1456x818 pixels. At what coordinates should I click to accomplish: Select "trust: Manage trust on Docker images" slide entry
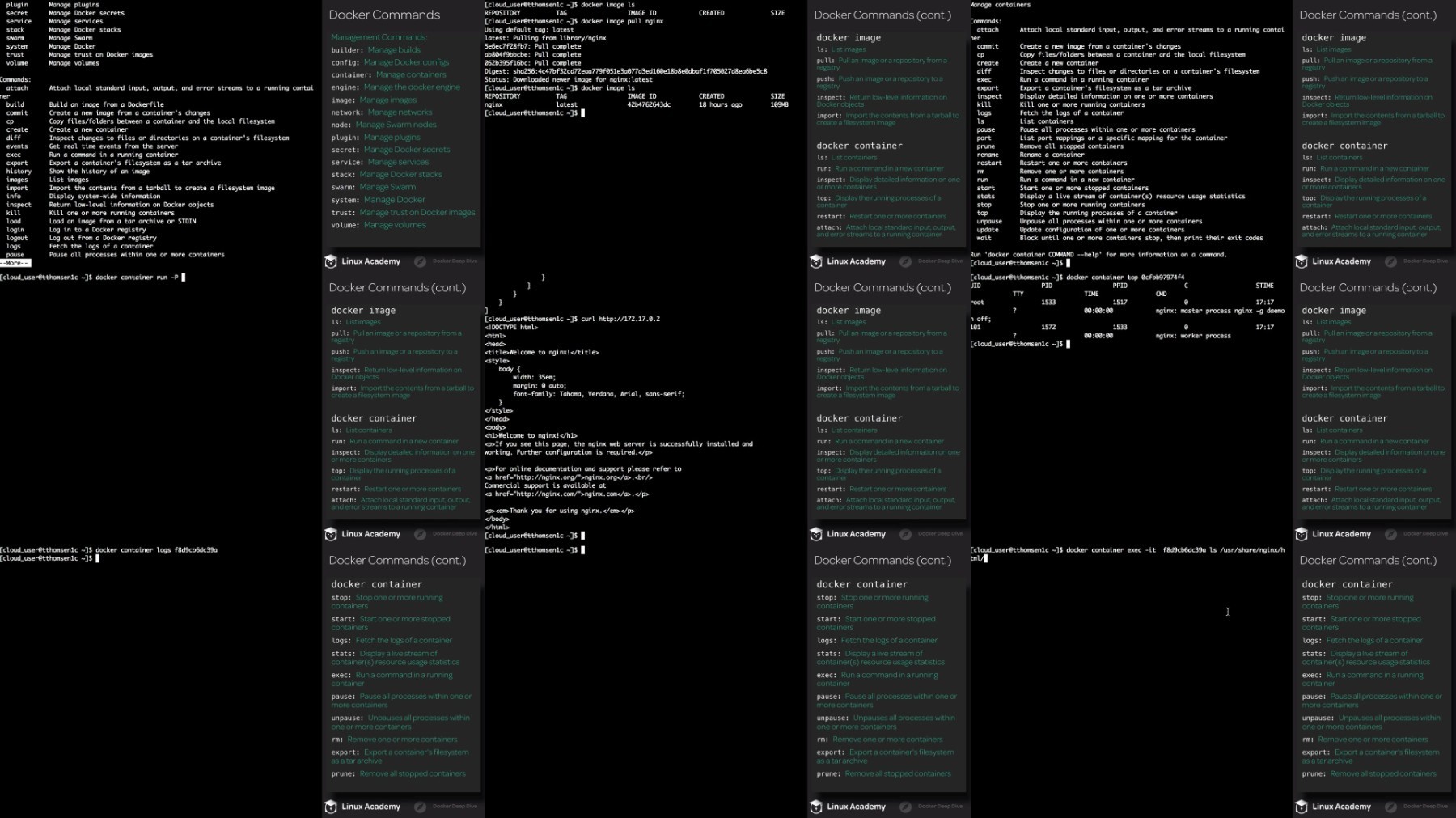(x=403, y=213)
